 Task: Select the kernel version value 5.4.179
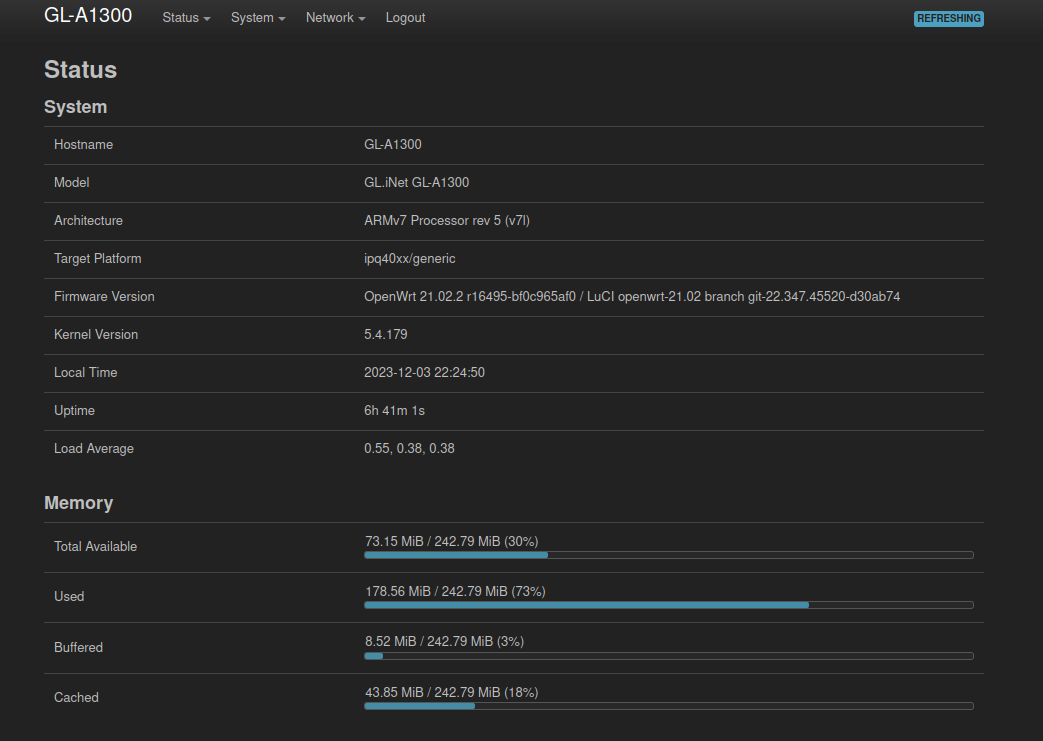click(385, 335)
